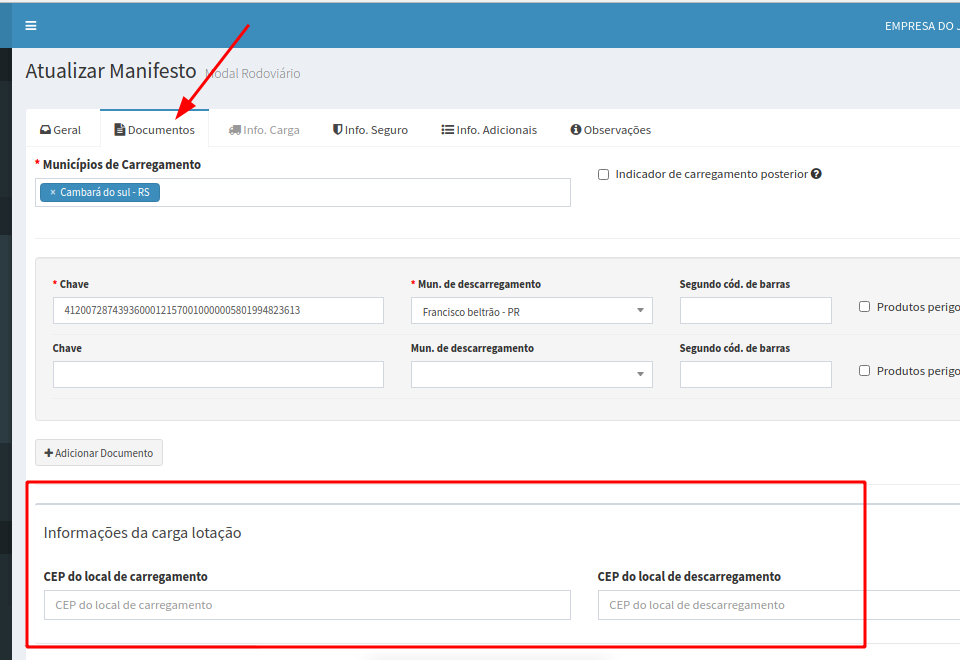
Task: Switch to the Documentos tab
Action: (x=155, y=130)
